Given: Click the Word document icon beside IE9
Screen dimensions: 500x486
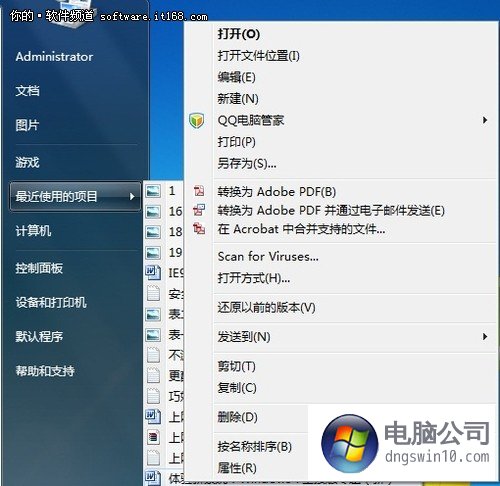Looking at the screenshot, I should tap(153, 273).
